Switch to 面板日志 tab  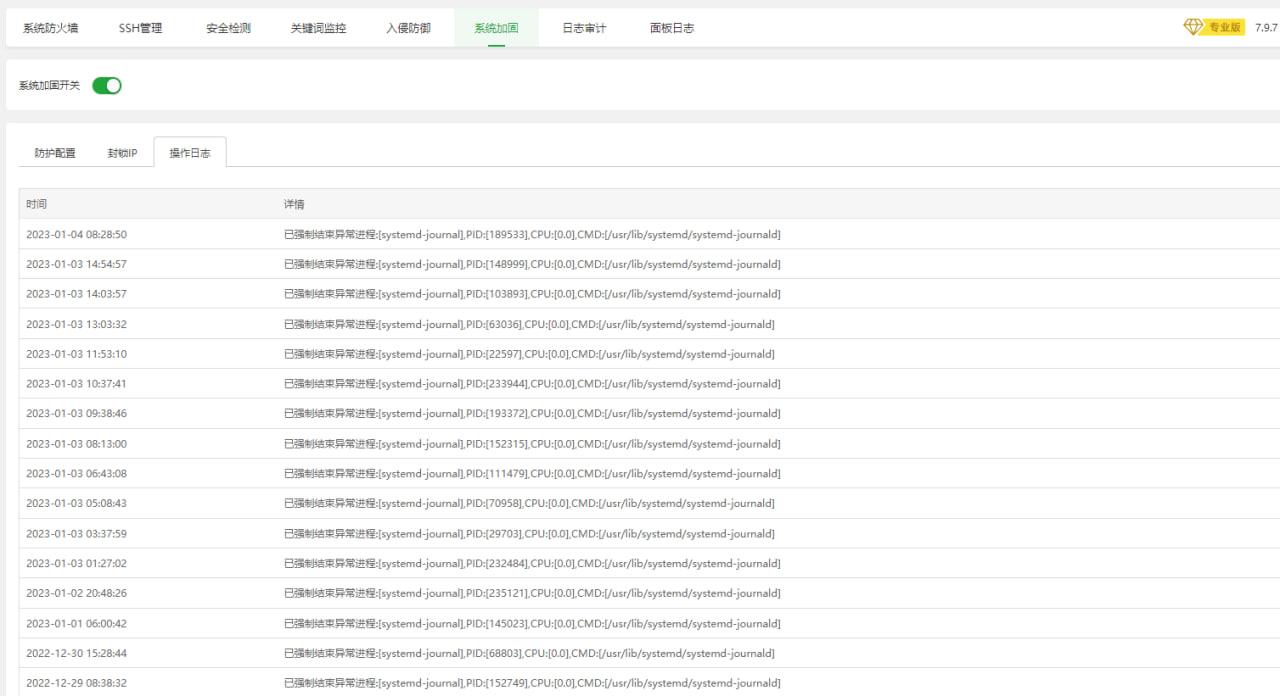pos(672,28)
